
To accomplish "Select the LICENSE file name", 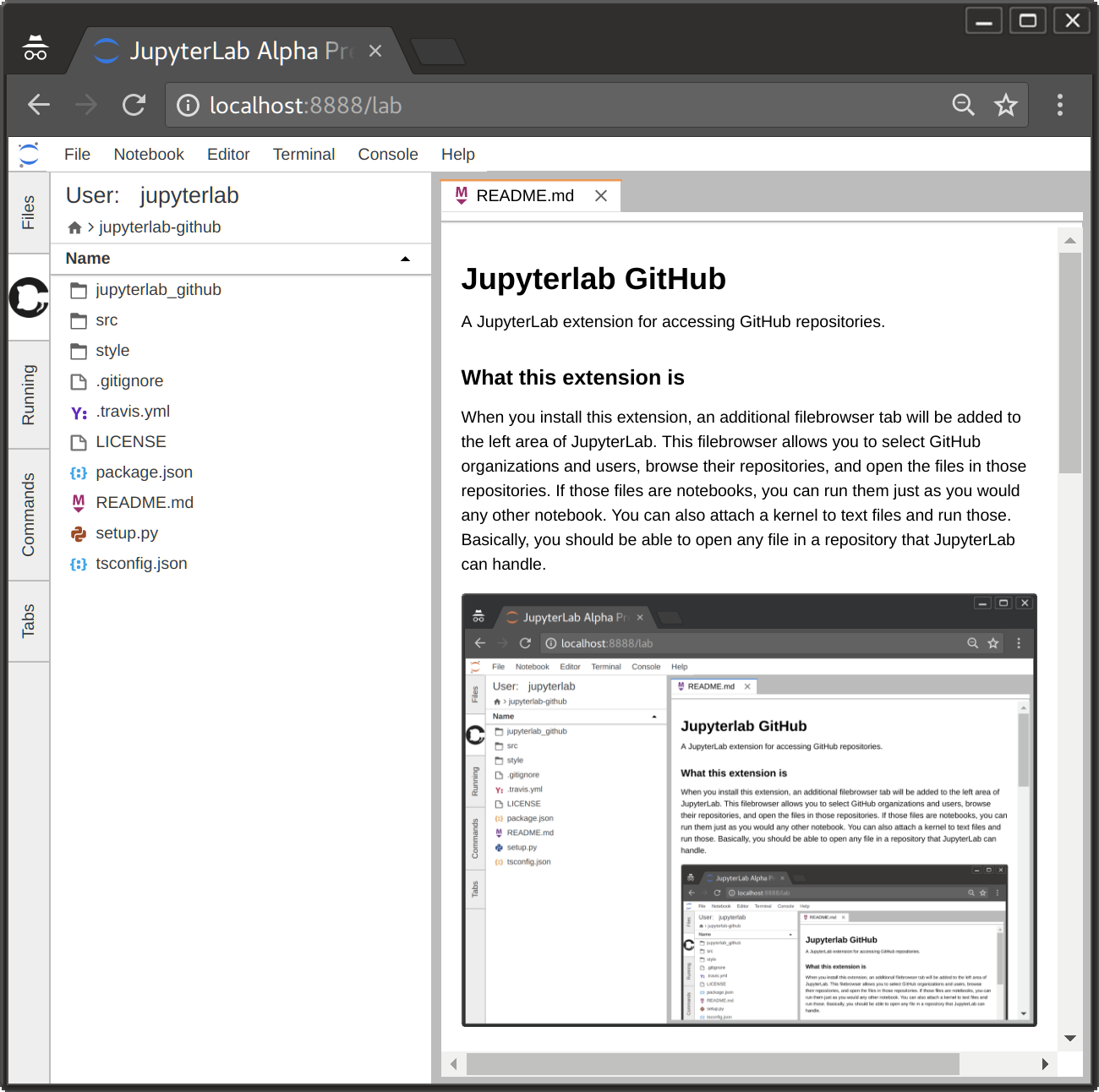I will 131,442.
